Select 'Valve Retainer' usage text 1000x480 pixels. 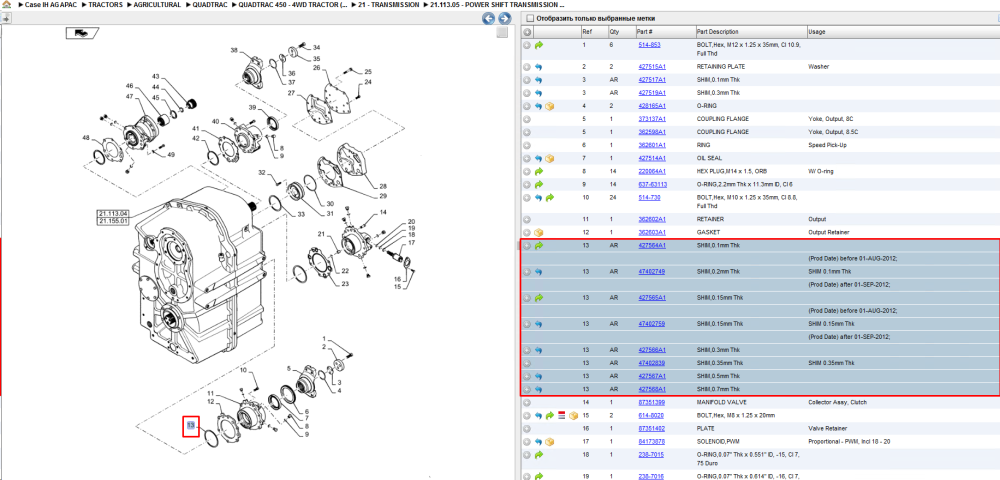827,428
